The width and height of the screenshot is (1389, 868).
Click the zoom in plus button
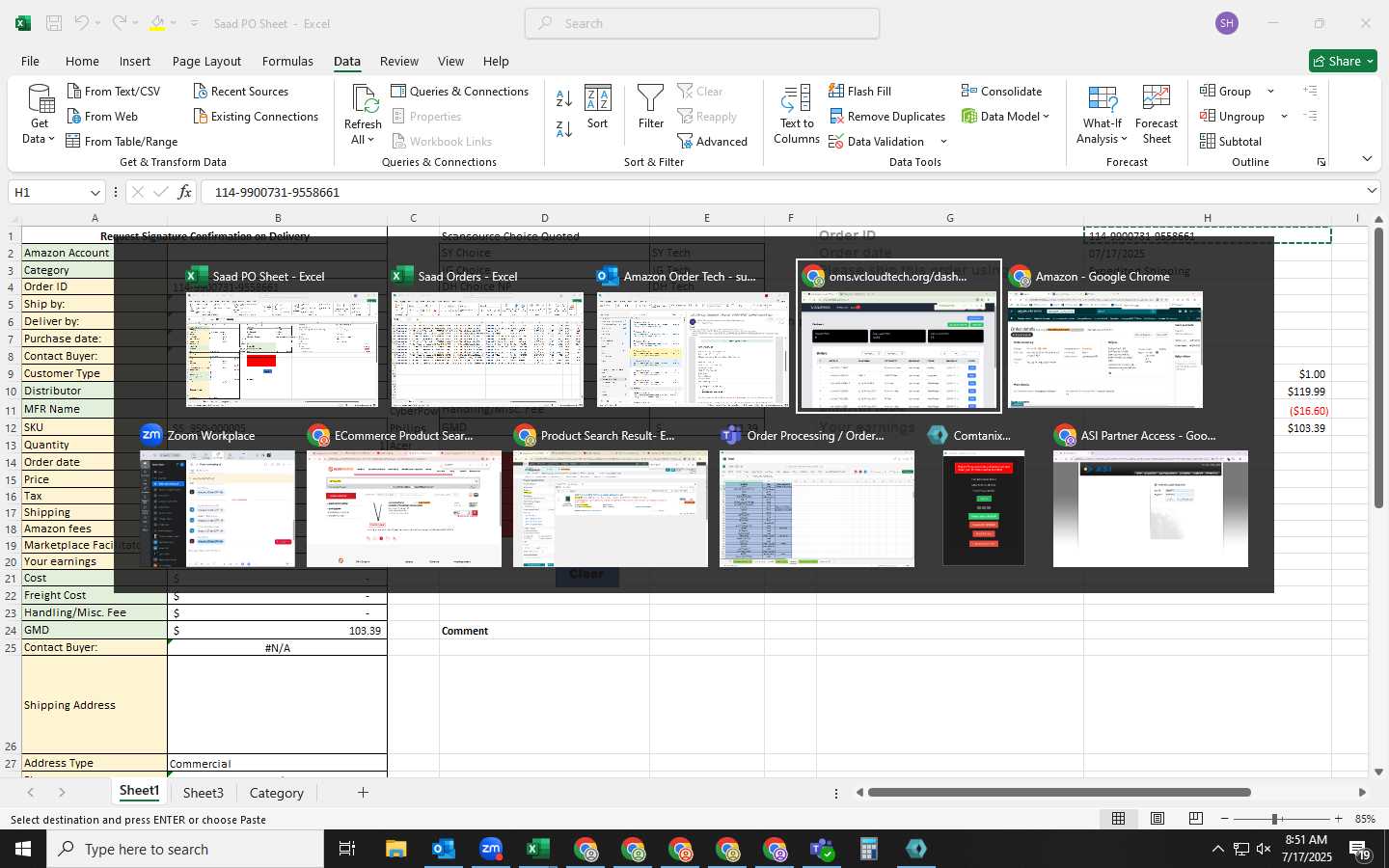[1338, 819]
